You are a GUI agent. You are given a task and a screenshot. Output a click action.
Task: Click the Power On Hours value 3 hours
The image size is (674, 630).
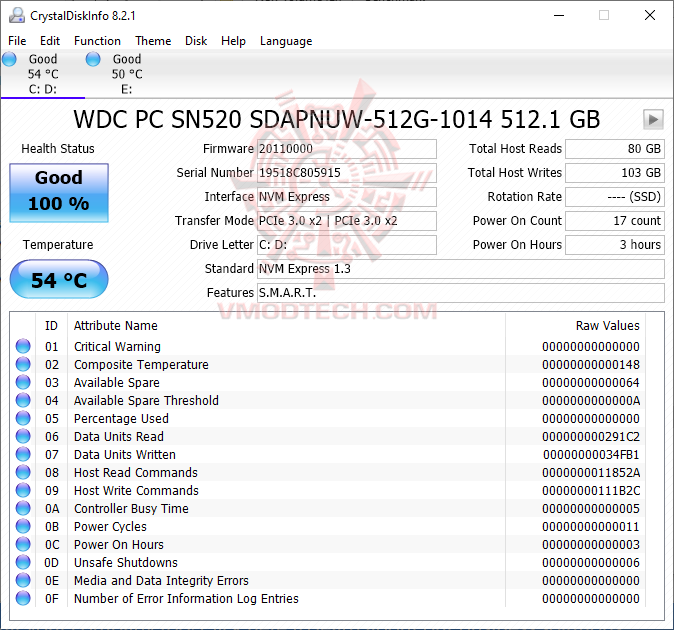click(x=615, y=245)
